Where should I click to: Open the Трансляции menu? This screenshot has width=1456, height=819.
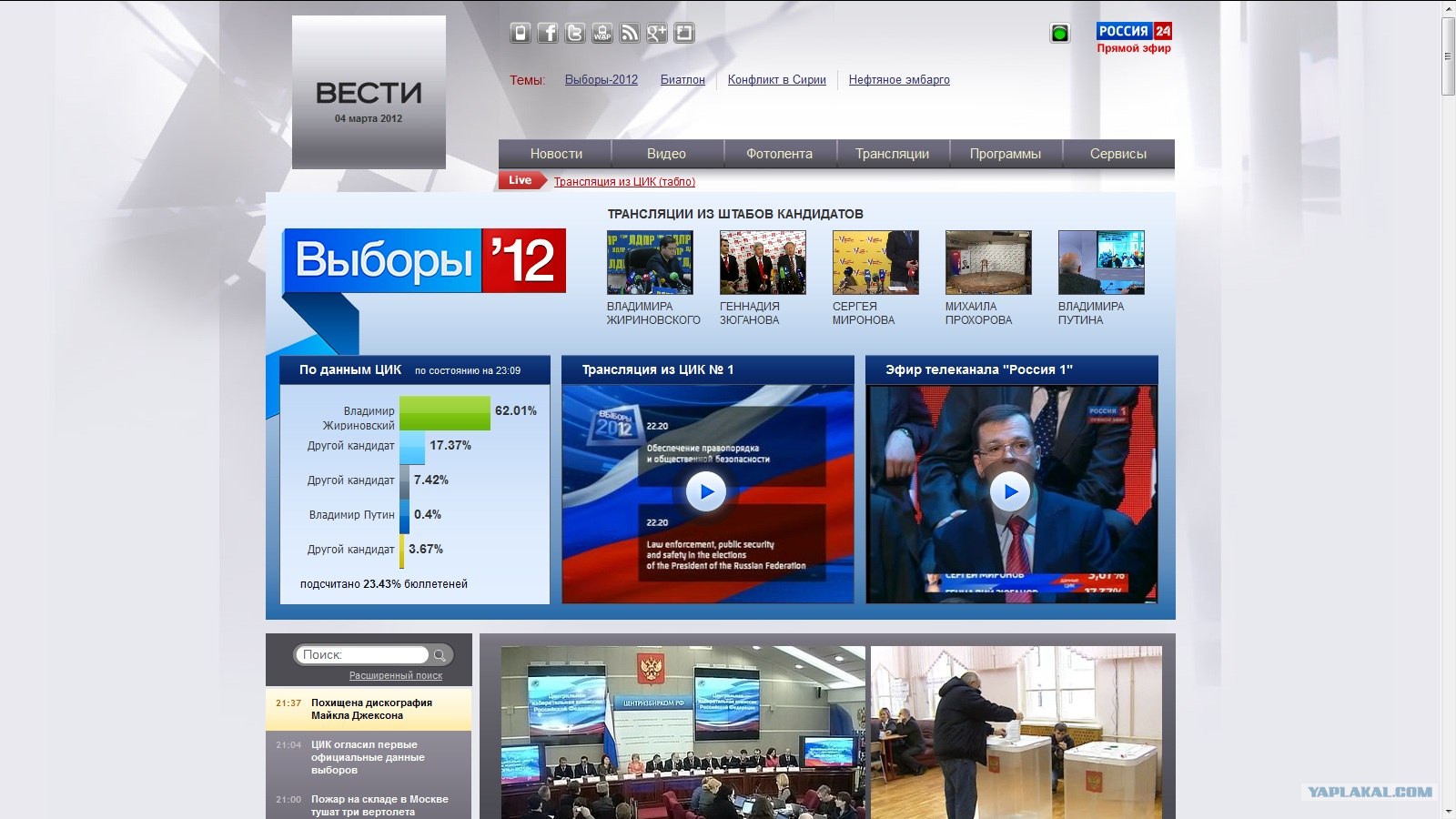coord(892,154)
